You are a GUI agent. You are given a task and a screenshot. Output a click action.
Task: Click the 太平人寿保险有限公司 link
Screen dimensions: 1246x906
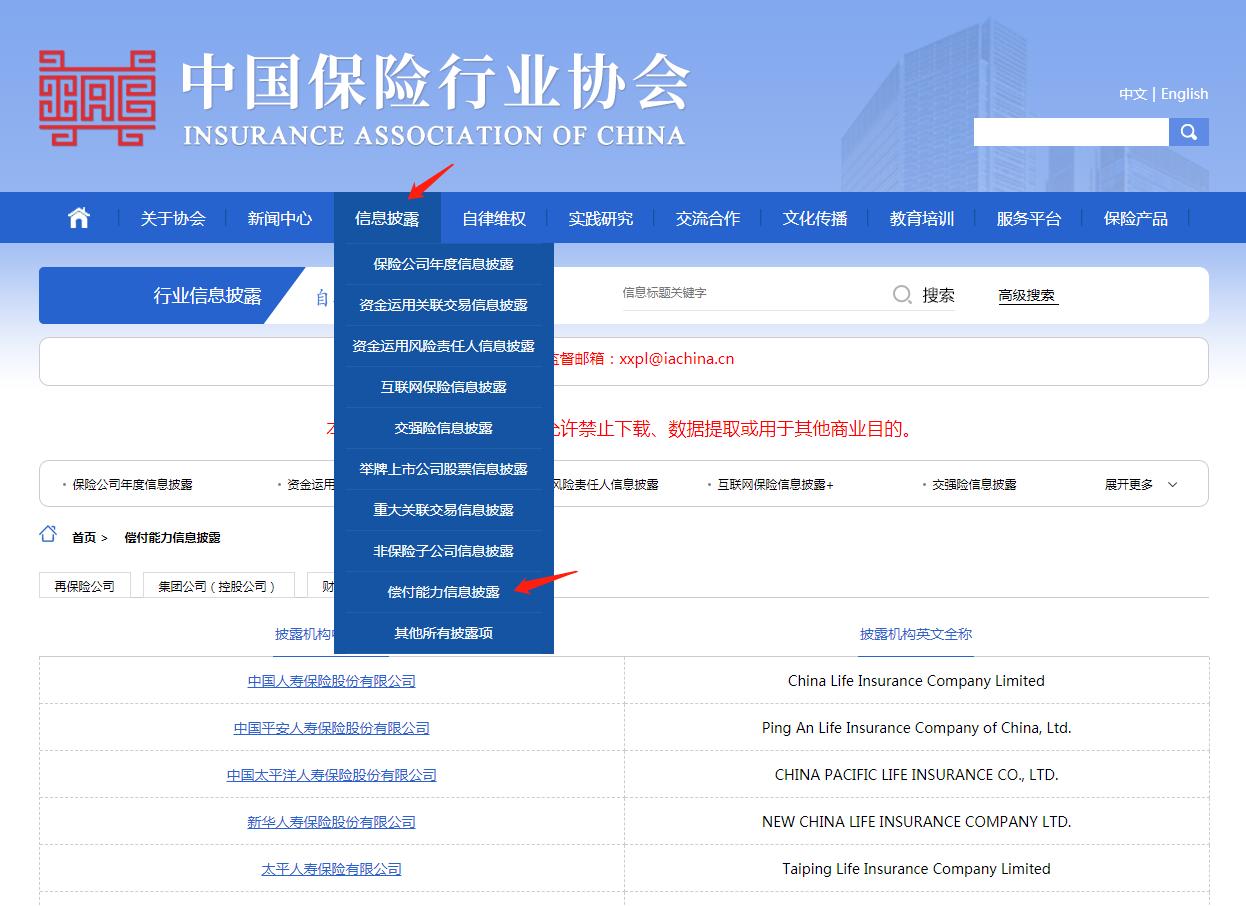331,868
